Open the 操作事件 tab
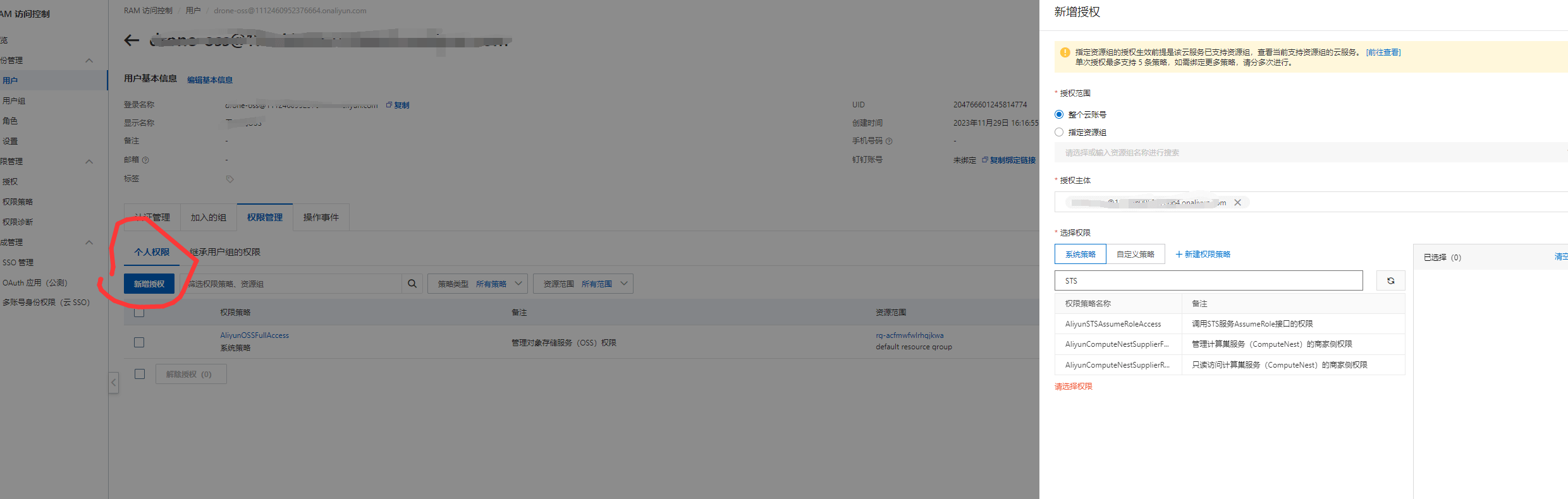Viewport: 1568px width, 499px height. click(x=321, y=217)
